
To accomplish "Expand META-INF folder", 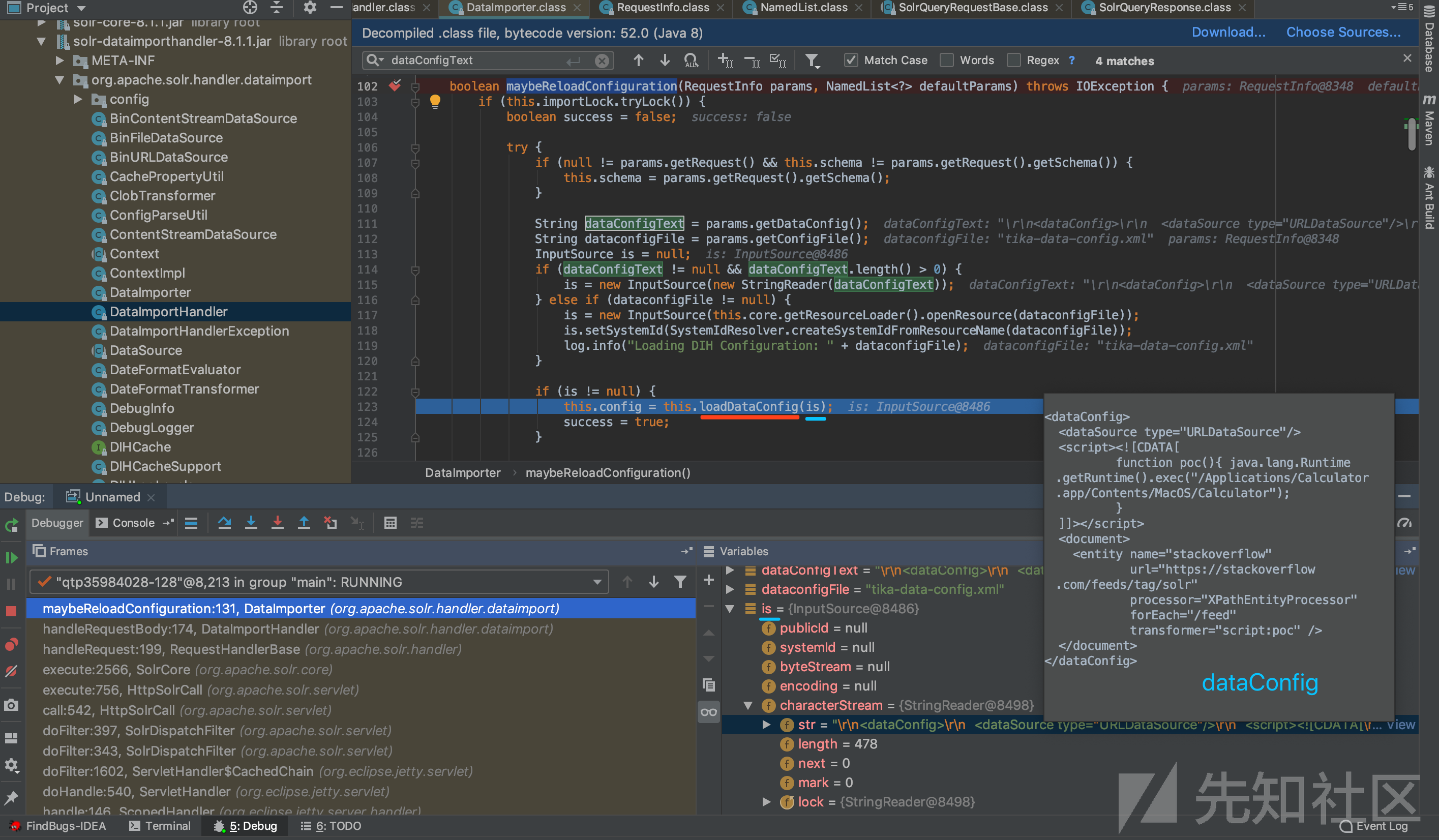I will point(60,60).
